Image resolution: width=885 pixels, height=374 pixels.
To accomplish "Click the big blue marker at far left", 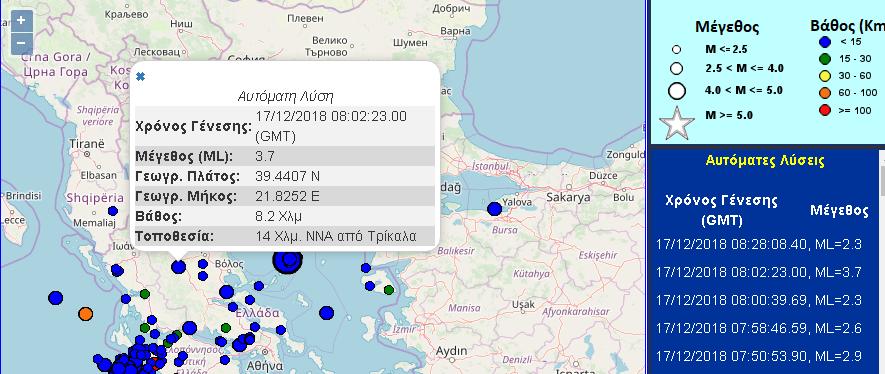I will (55, 297).
